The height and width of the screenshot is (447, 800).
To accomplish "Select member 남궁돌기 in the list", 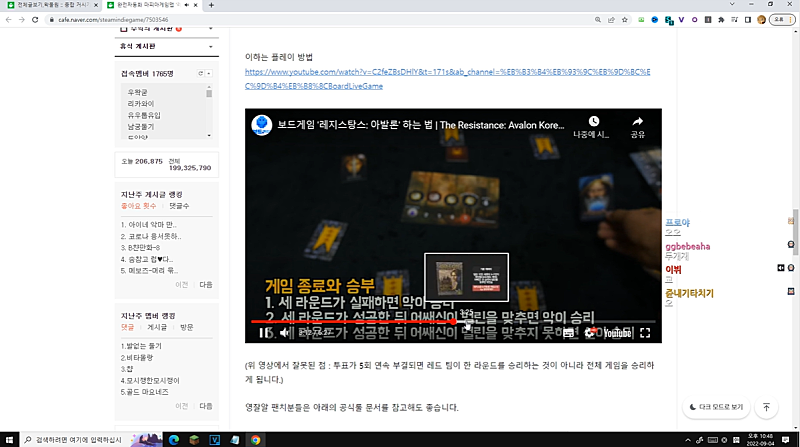I will coord(141,127).
